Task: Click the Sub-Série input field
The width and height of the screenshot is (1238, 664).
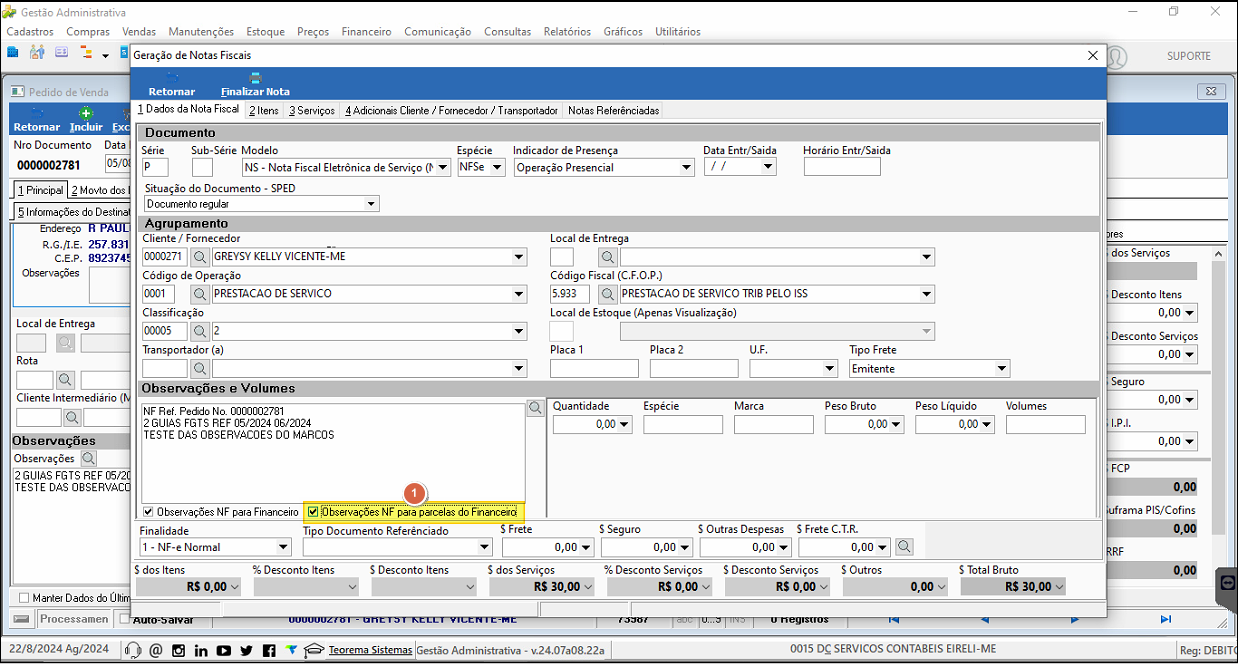Action: pyautogui.click(x=202, y=167)
